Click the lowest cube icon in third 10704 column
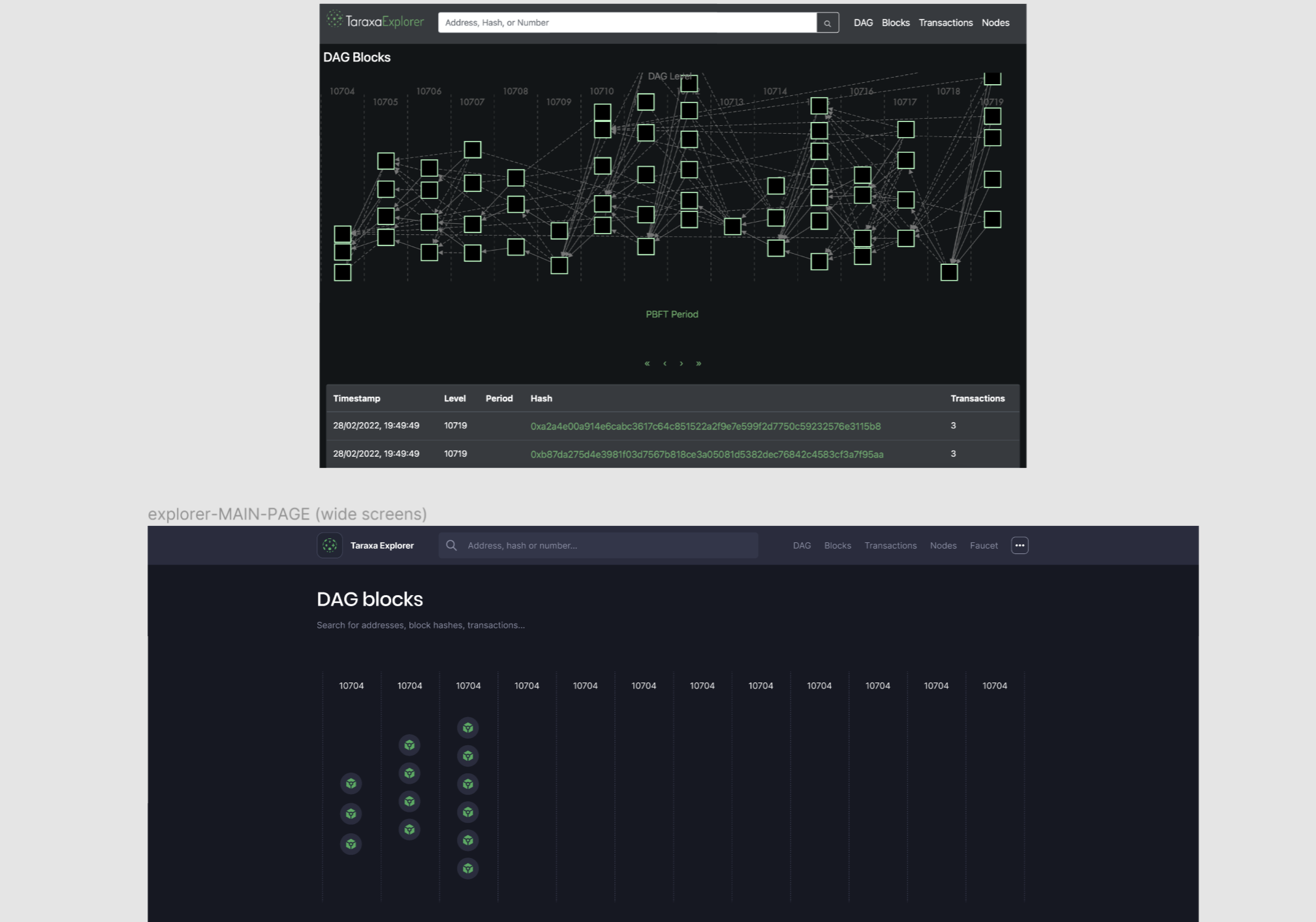 (467, 868)
